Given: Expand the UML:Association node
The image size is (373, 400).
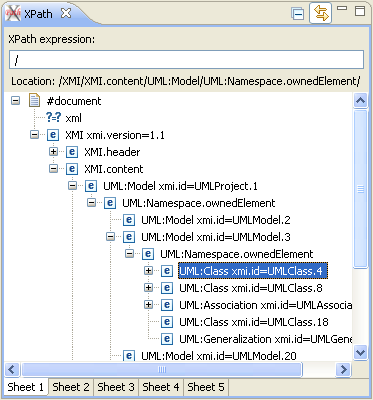Looking at the screenshot, I should (148, 305).
